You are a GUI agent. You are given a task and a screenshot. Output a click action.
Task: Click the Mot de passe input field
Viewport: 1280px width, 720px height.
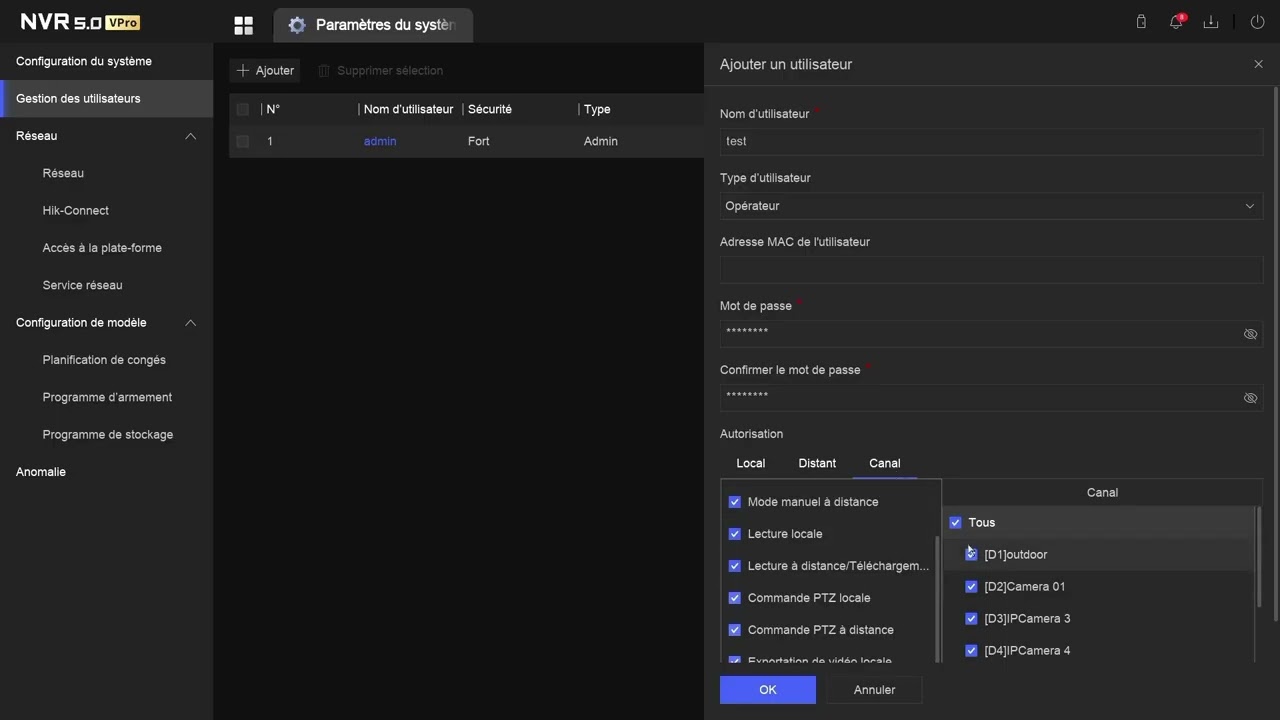coord(991,334)
